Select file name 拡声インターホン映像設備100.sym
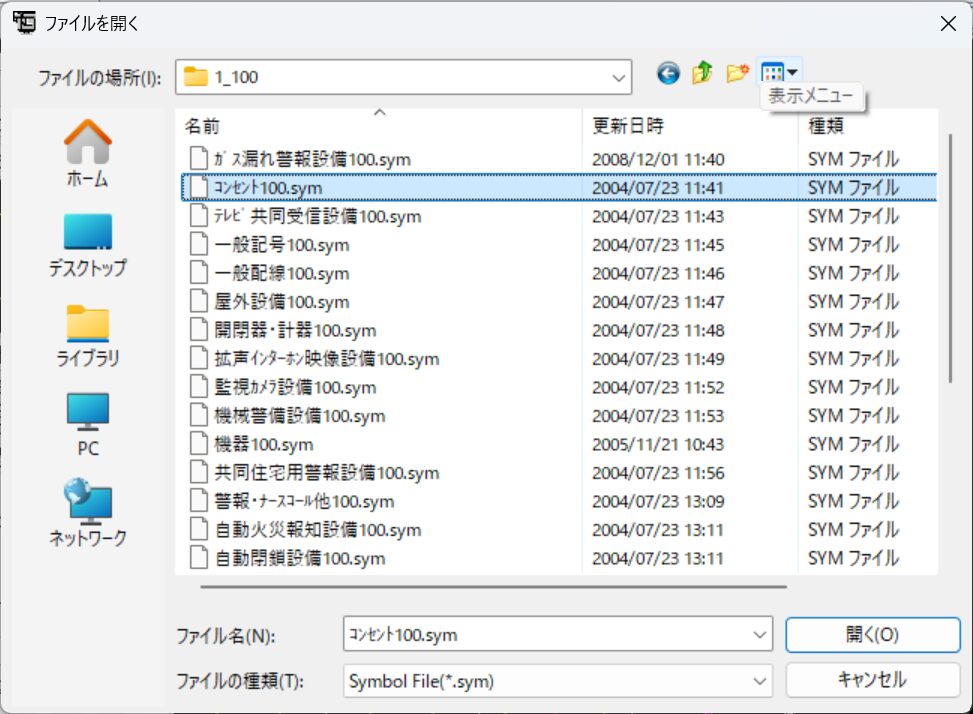Viewport: 973px width, 714px height. 326,359
